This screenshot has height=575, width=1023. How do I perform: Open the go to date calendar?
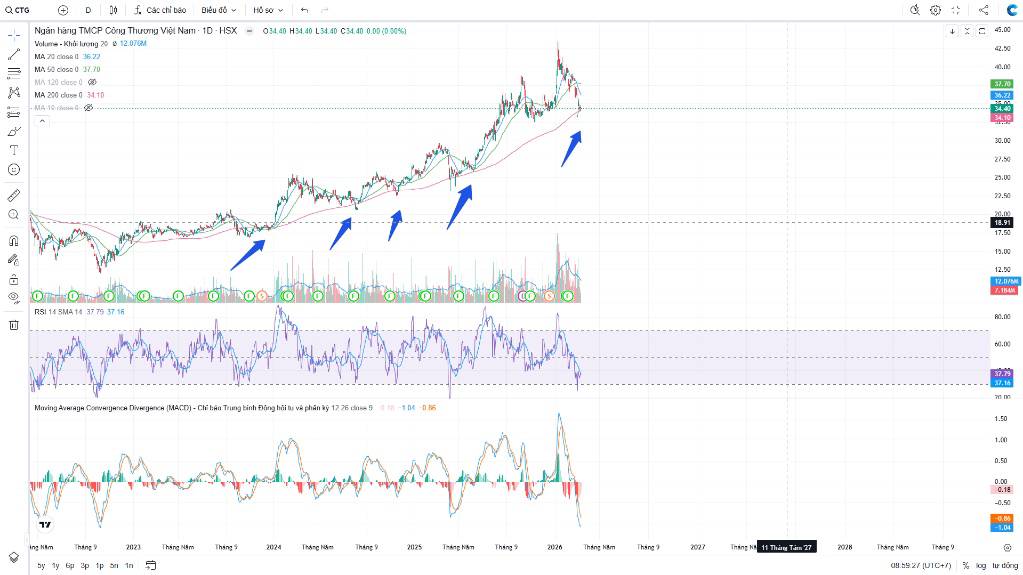pos(151,566)
